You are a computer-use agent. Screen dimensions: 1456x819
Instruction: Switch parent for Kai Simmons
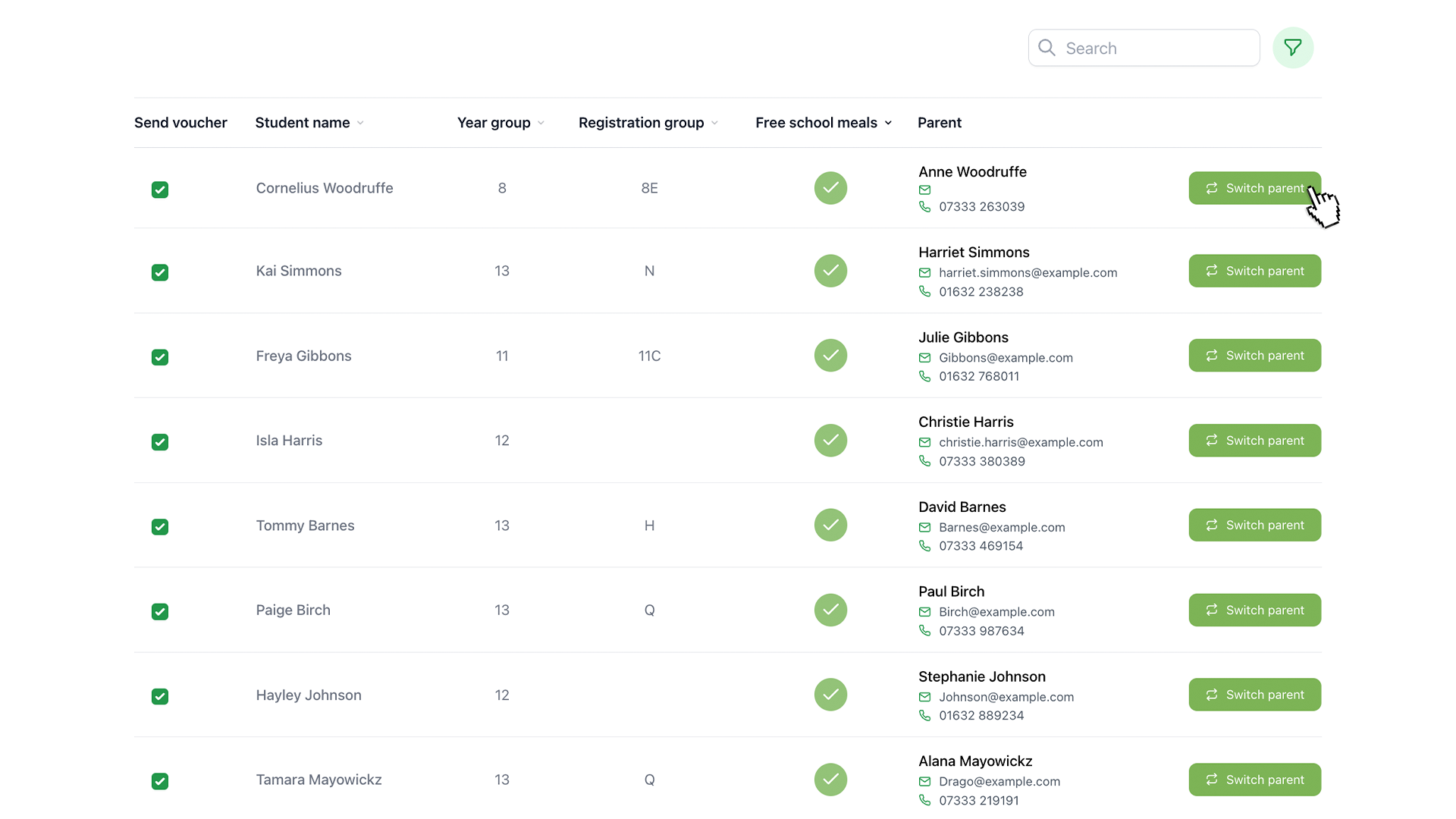[1254, 271]
